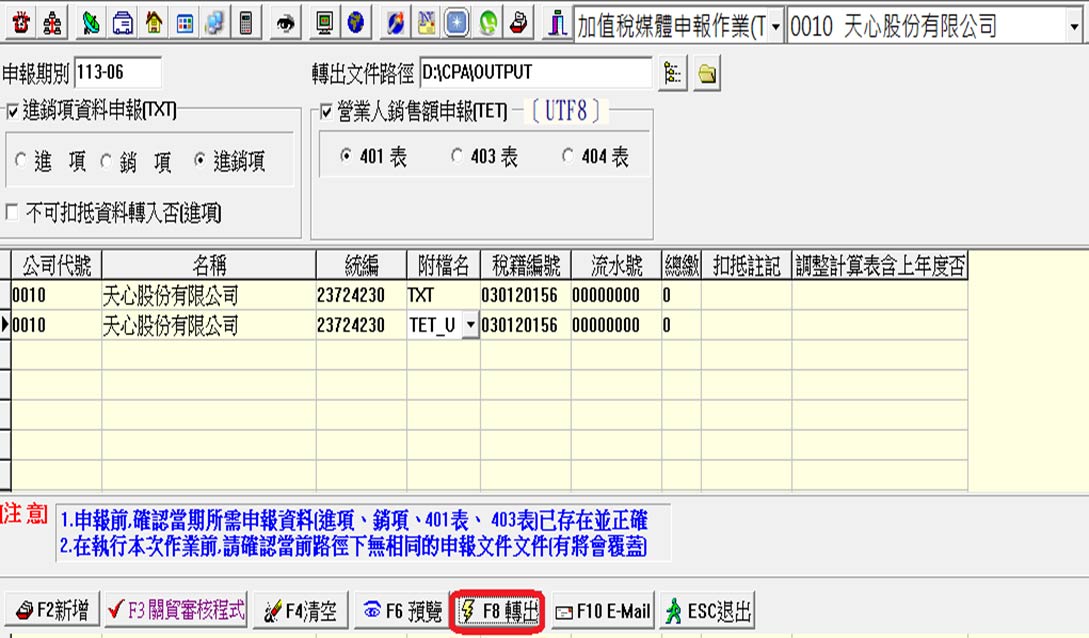The width and height of the screenshot is (1089, 638).
Task: Click the 申報期別 field showing 113-06
Action: coord(117,72)
